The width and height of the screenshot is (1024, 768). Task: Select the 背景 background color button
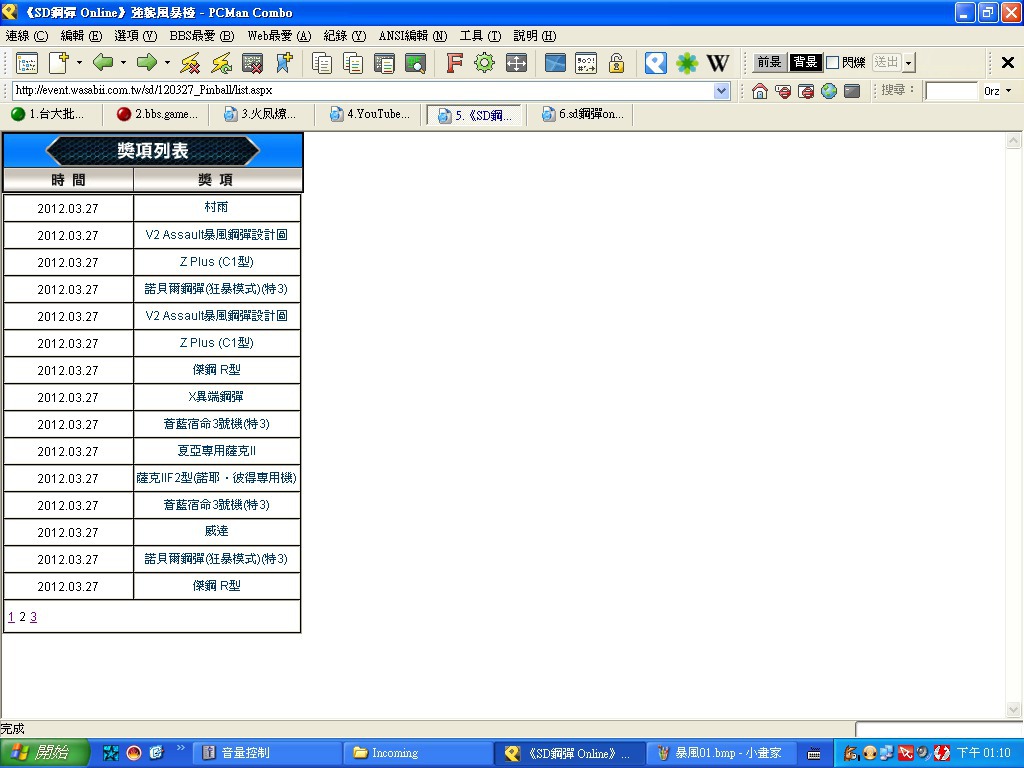[804, 63]
